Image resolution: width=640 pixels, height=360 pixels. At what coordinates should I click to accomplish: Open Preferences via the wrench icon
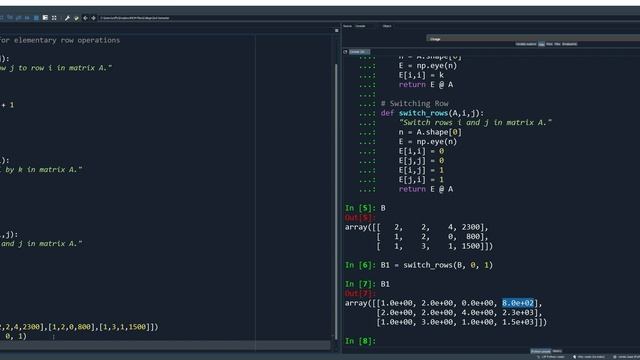coord(67,18)
